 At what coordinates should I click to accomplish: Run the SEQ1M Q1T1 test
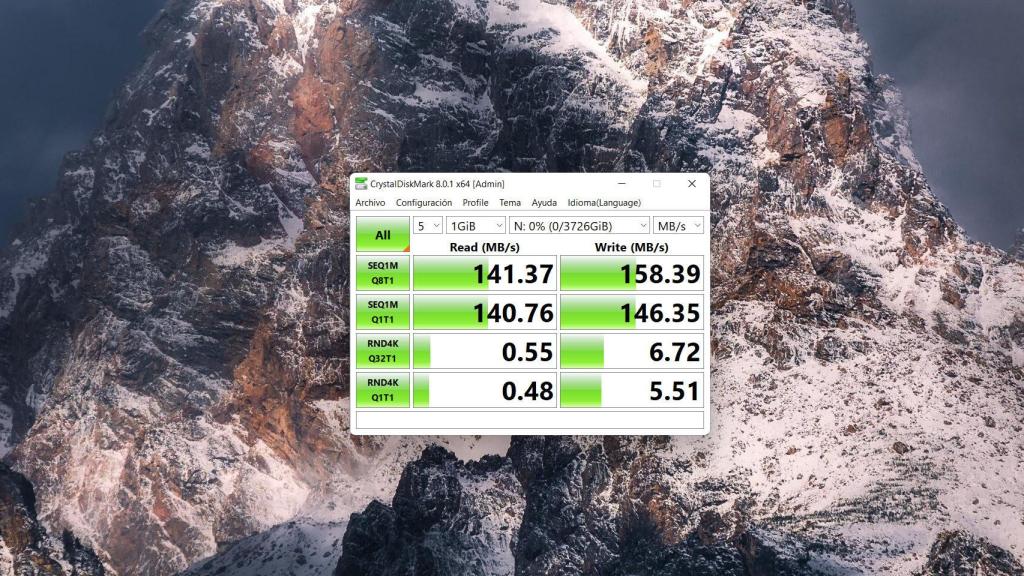coord(383,312)
